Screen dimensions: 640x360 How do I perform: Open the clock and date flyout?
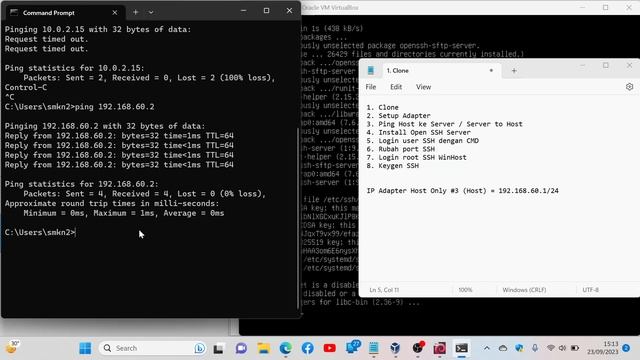point(603,348)
